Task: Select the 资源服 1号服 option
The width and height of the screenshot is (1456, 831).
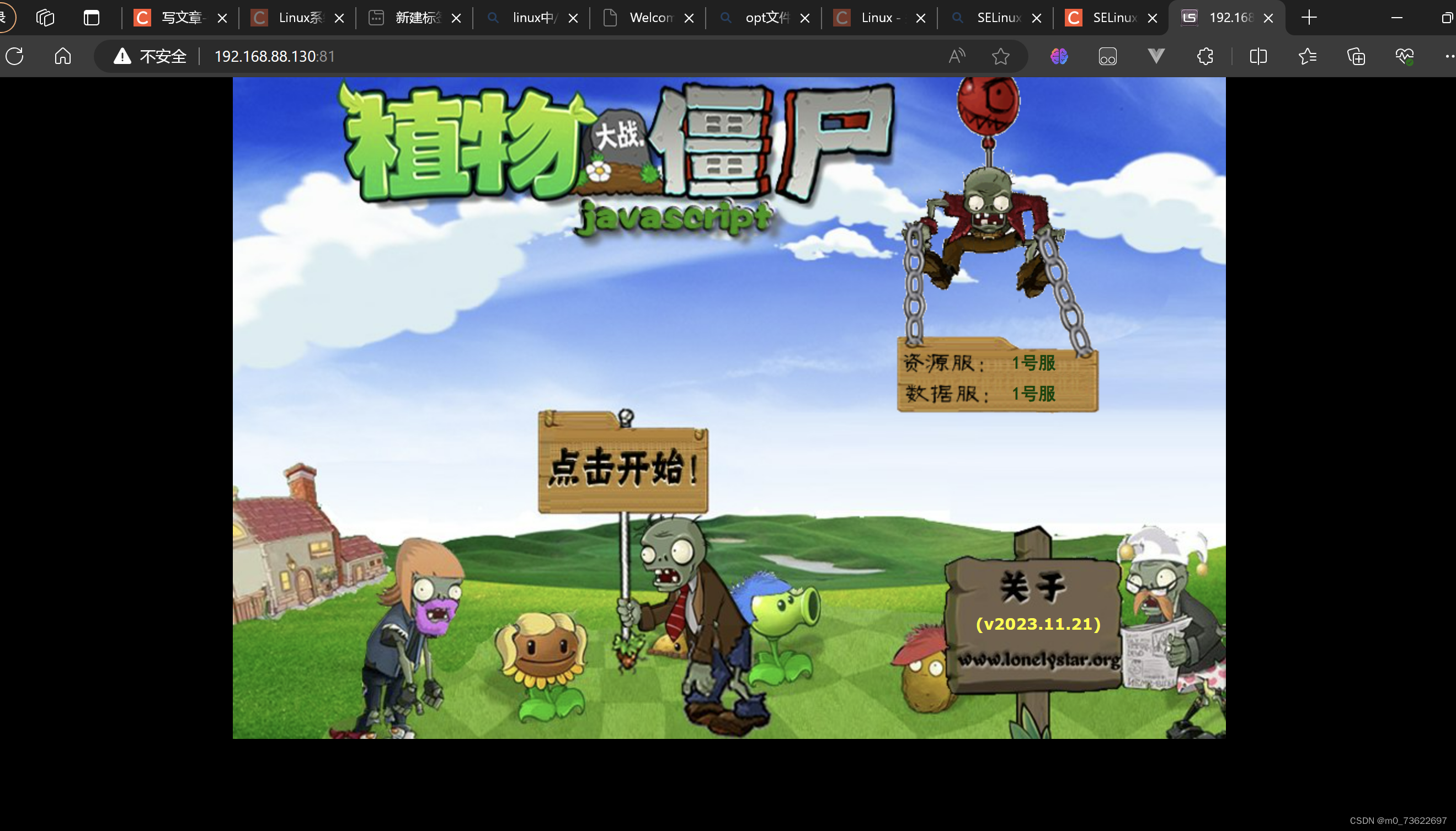Action: pos(1033,363)
